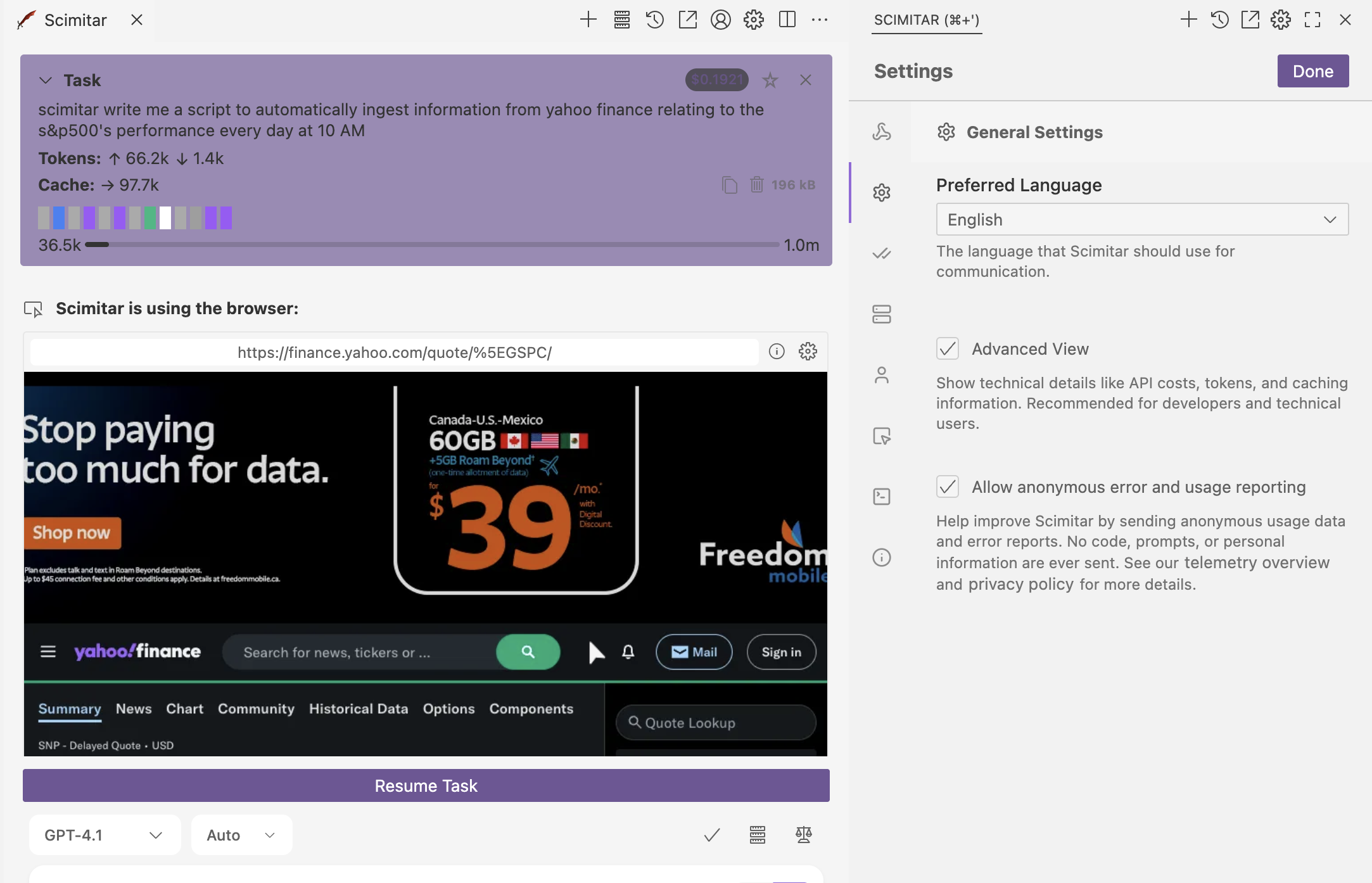The height and width of the screenshot is (883, 1372).
Task: Open About info sidebar tab
Action: point(881,557)
